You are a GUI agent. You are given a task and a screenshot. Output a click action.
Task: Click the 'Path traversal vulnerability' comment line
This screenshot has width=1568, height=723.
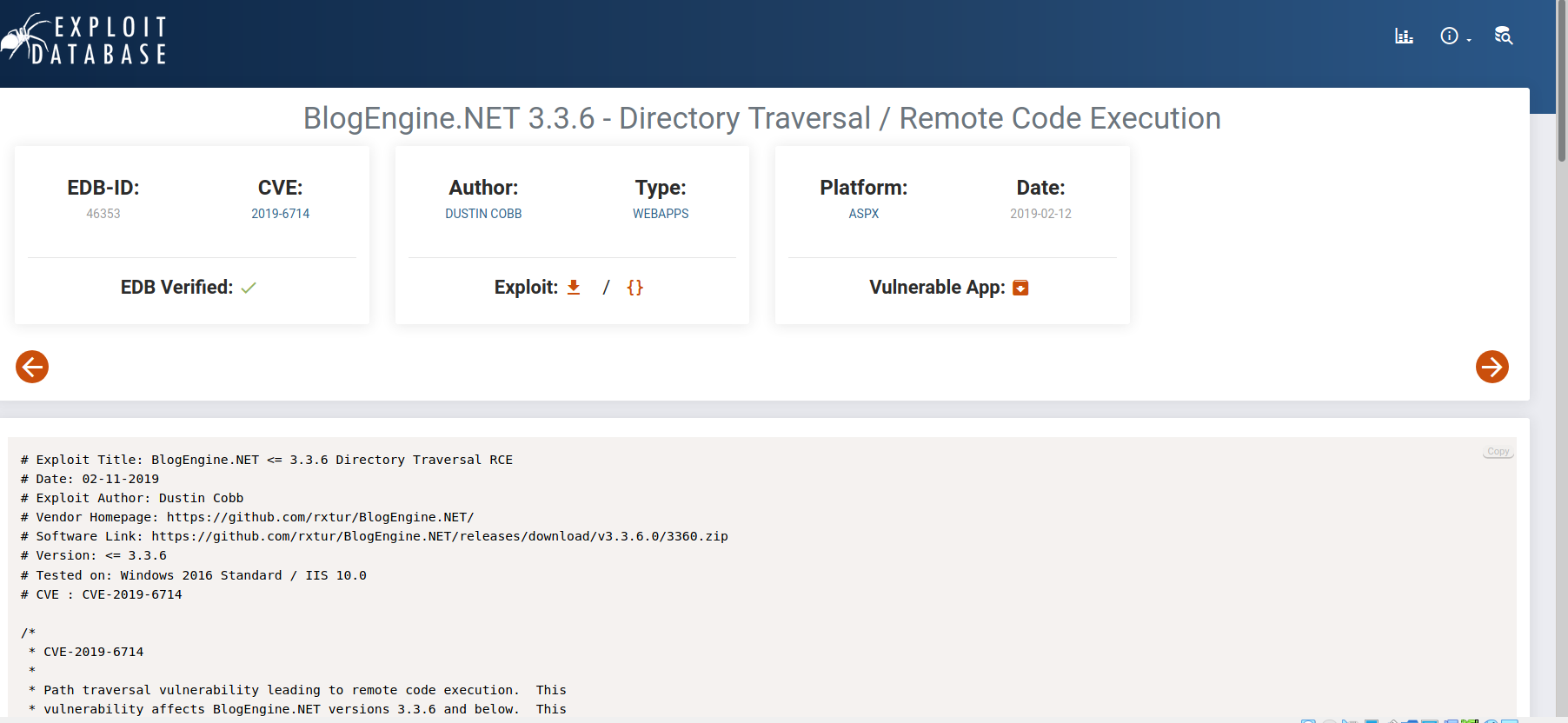pos(297,690)
